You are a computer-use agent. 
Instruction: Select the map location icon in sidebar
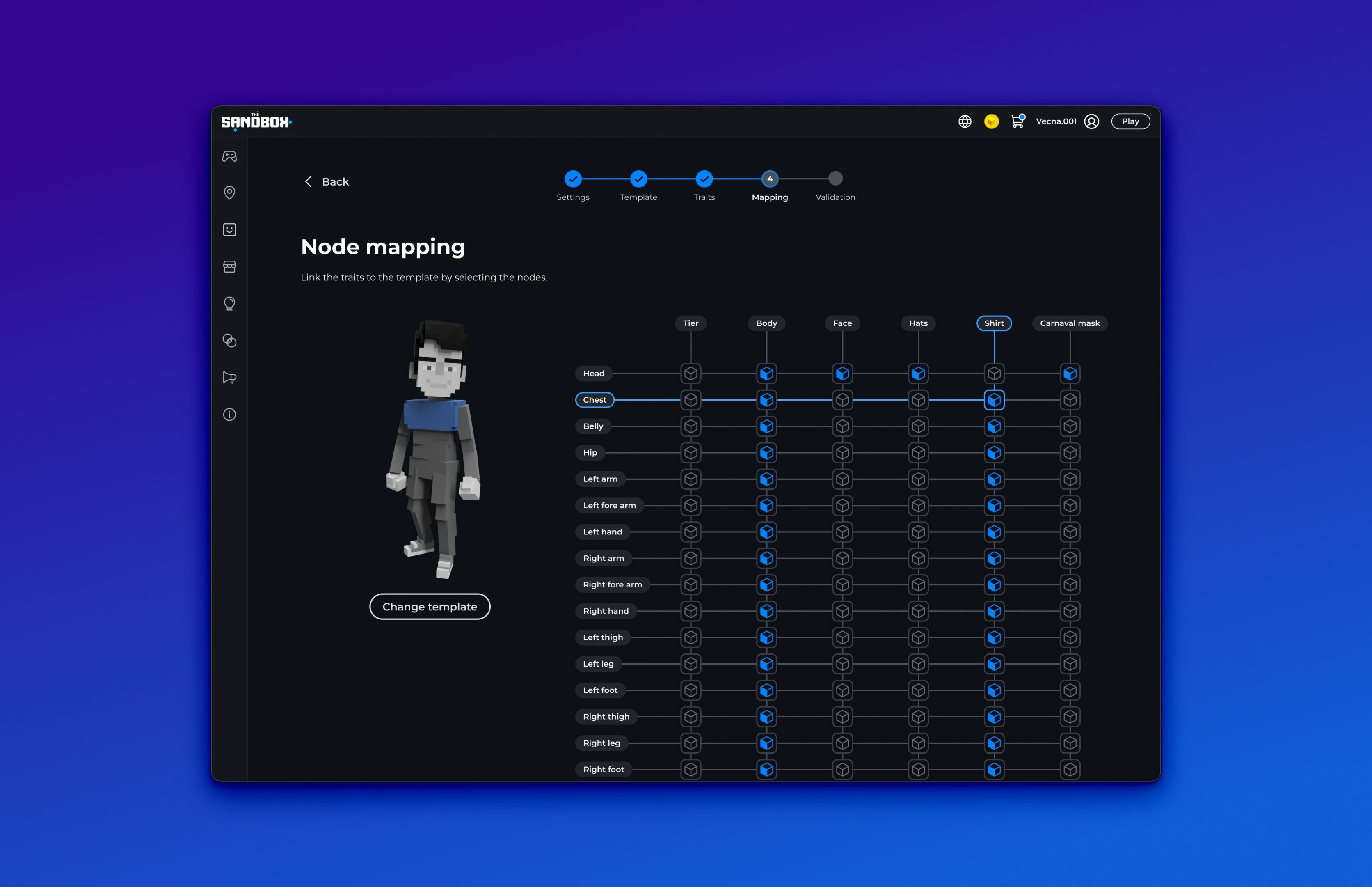pyautogui.click(x=229, y=193)
